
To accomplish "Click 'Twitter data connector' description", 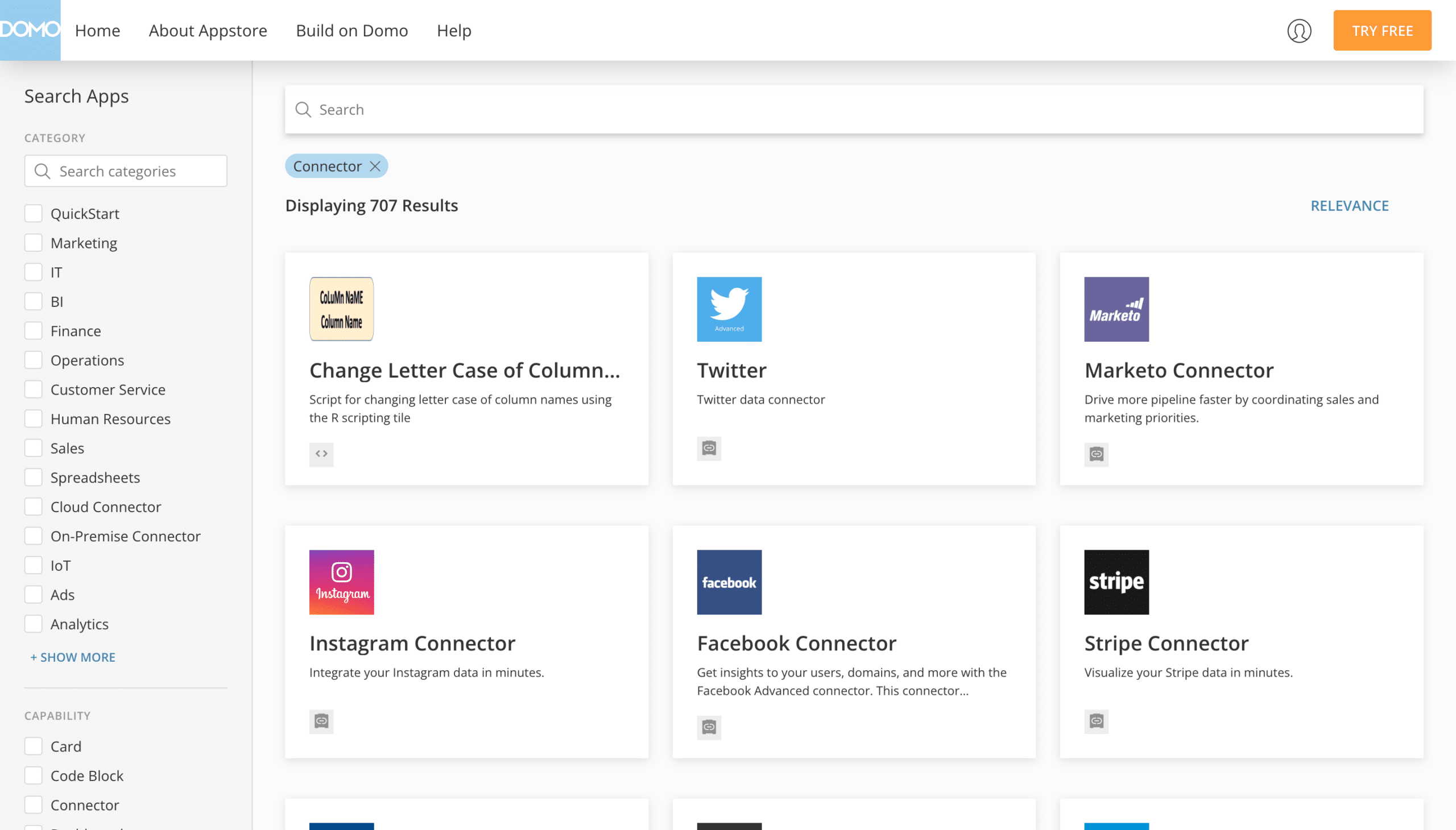I will (761, 400).
